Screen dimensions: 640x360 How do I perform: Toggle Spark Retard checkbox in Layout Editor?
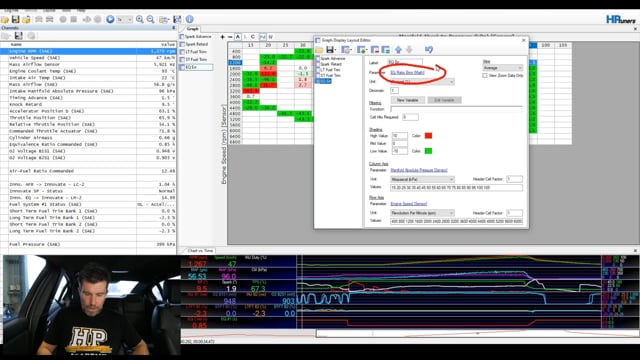pos(318,64)
